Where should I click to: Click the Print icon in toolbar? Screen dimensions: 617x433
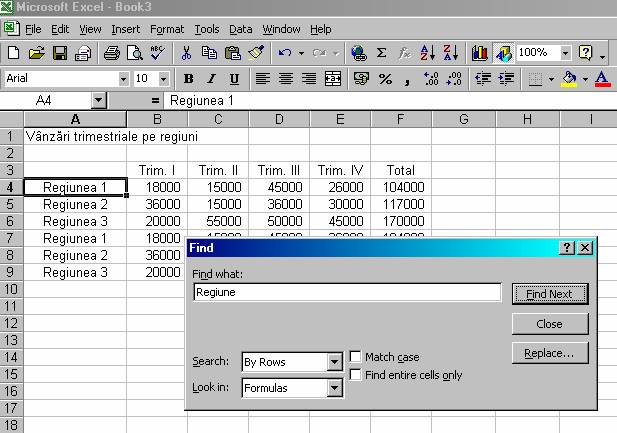tap(111, 53)
